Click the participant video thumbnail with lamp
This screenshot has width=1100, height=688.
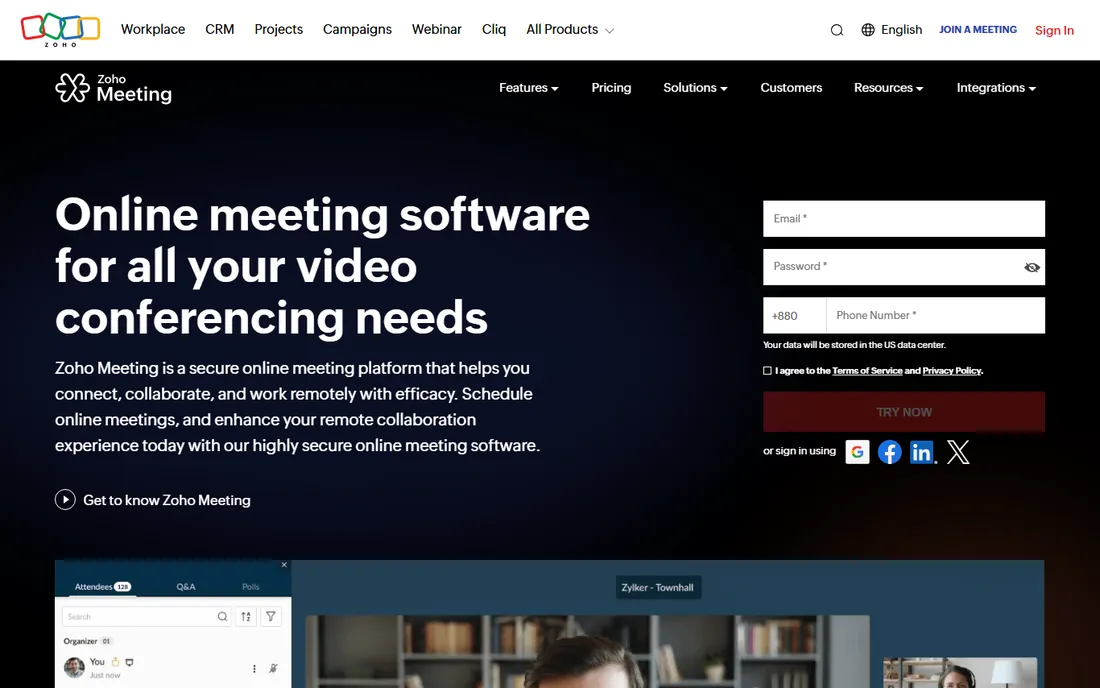960,673
